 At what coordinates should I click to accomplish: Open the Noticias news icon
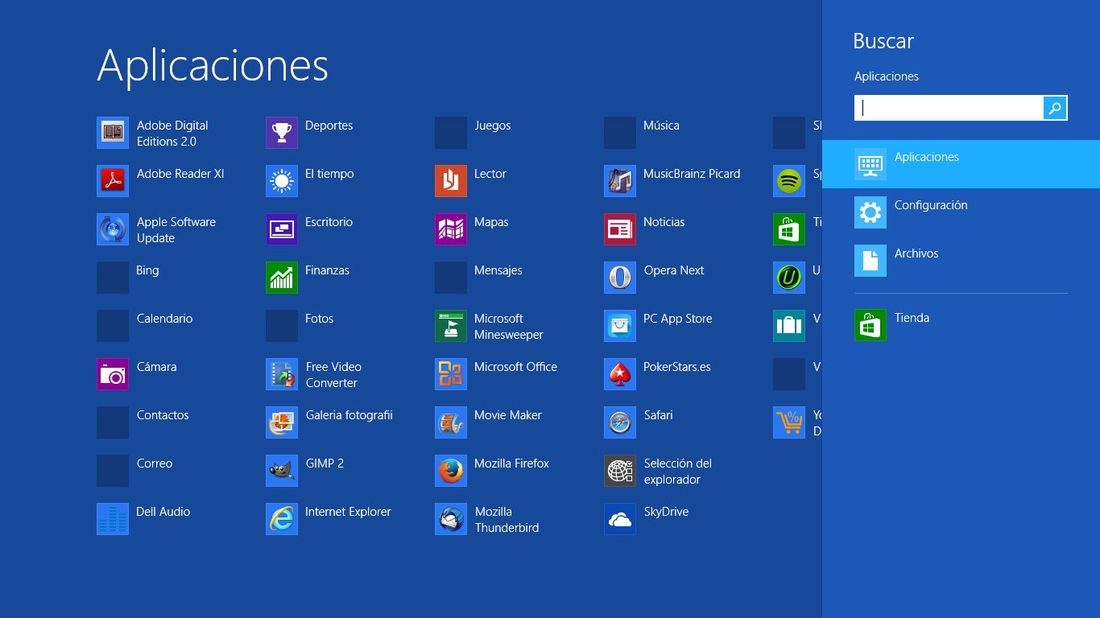click(619, 229)
